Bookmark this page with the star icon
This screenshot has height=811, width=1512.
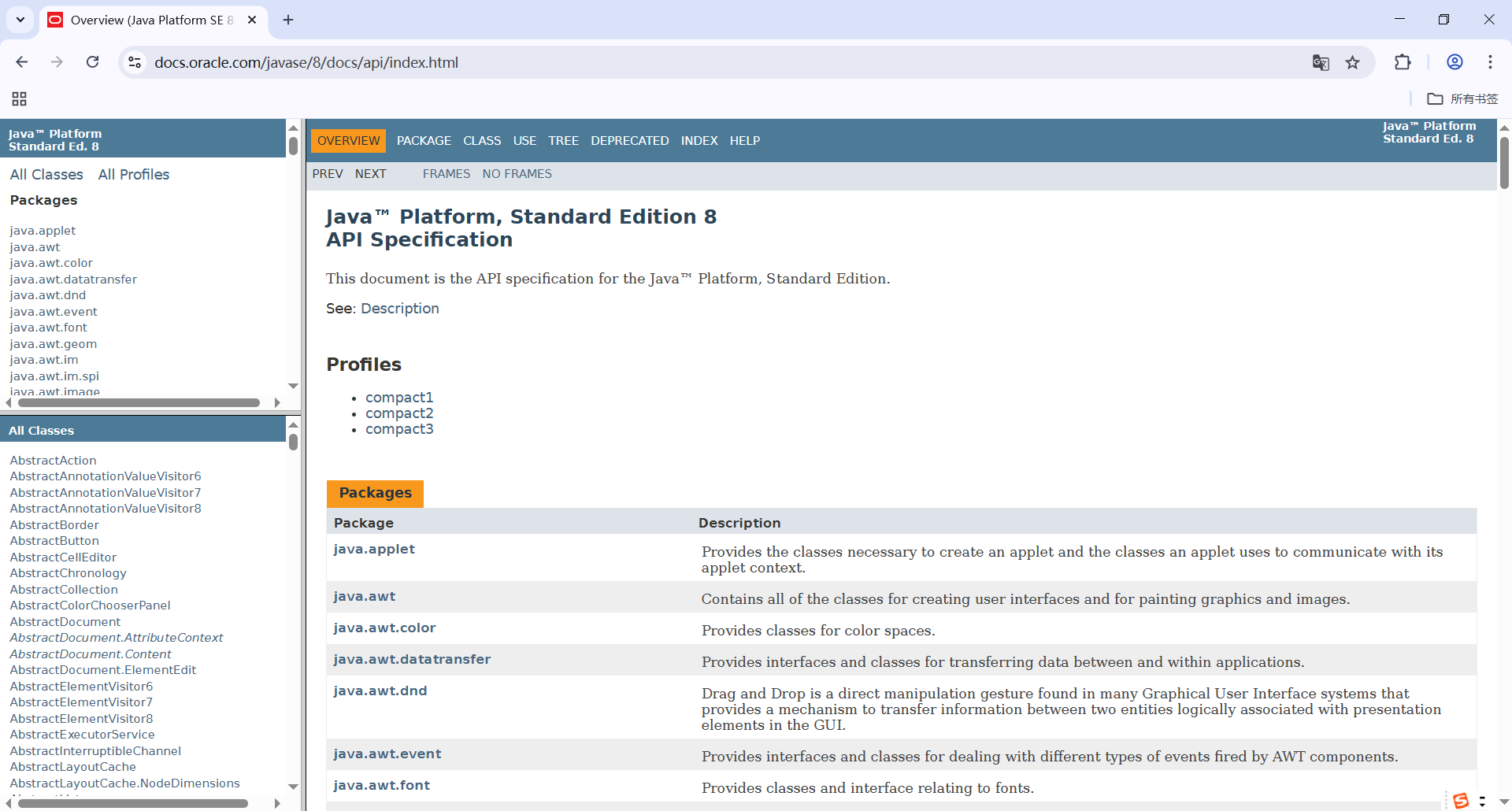[x=1352, y=62]
